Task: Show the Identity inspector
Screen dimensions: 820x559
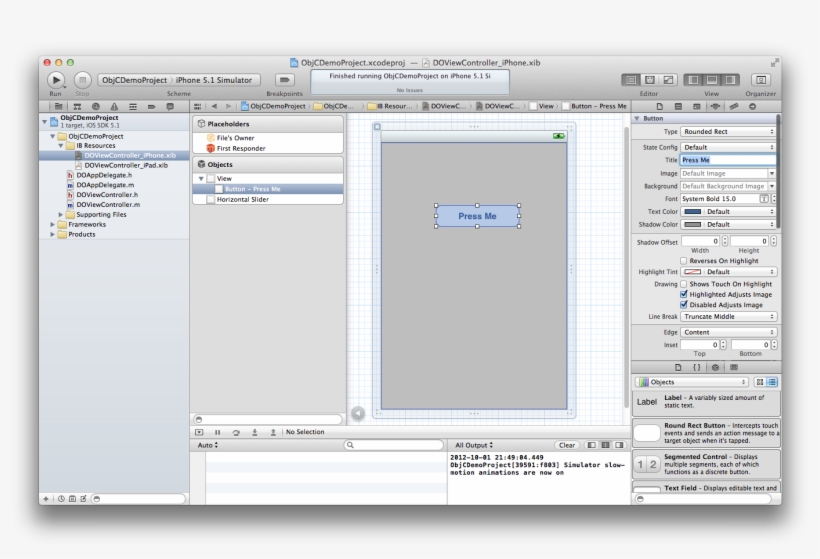Action: click(697, 107)
